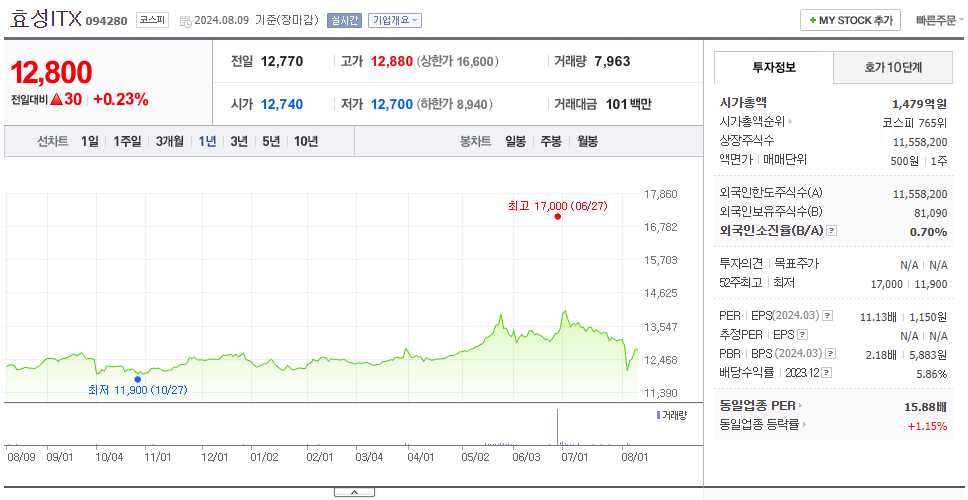Viewport: 968px width, 500px height.
Task: Select the 3년 line chart period
Action: pos(239,141)
